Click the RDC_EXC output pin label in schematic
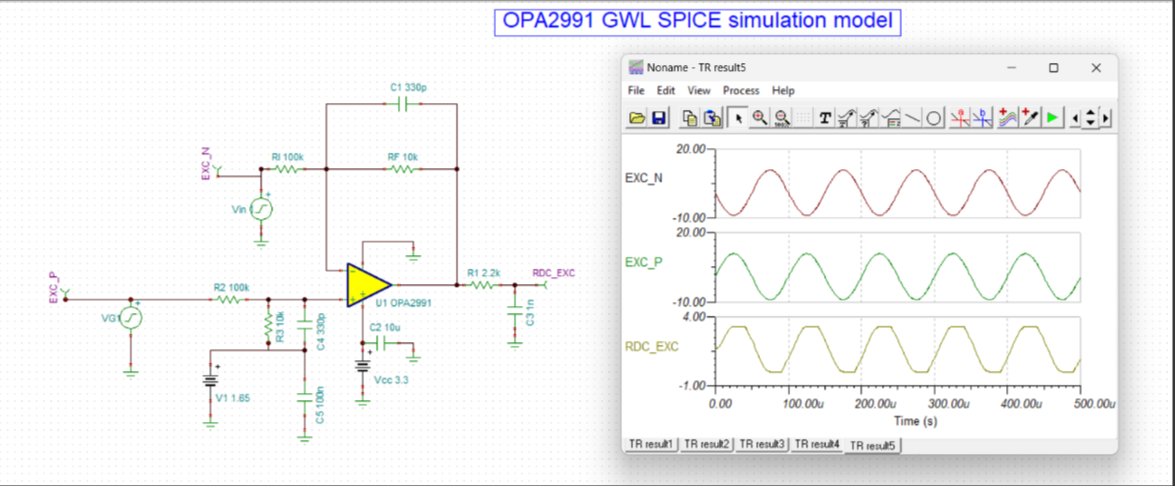Viewport: 1175px width, 486px height. (x=553, y=273)
